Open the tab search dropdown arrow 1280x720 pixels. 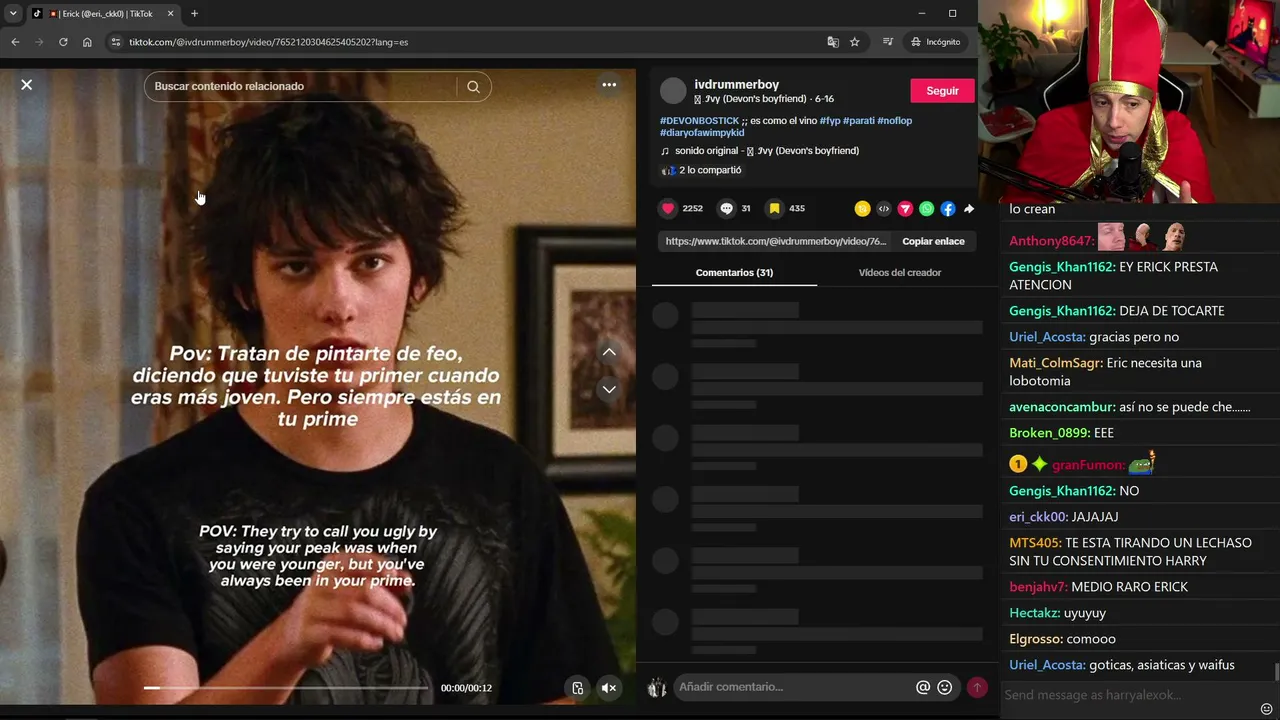(x=12, y=13)
